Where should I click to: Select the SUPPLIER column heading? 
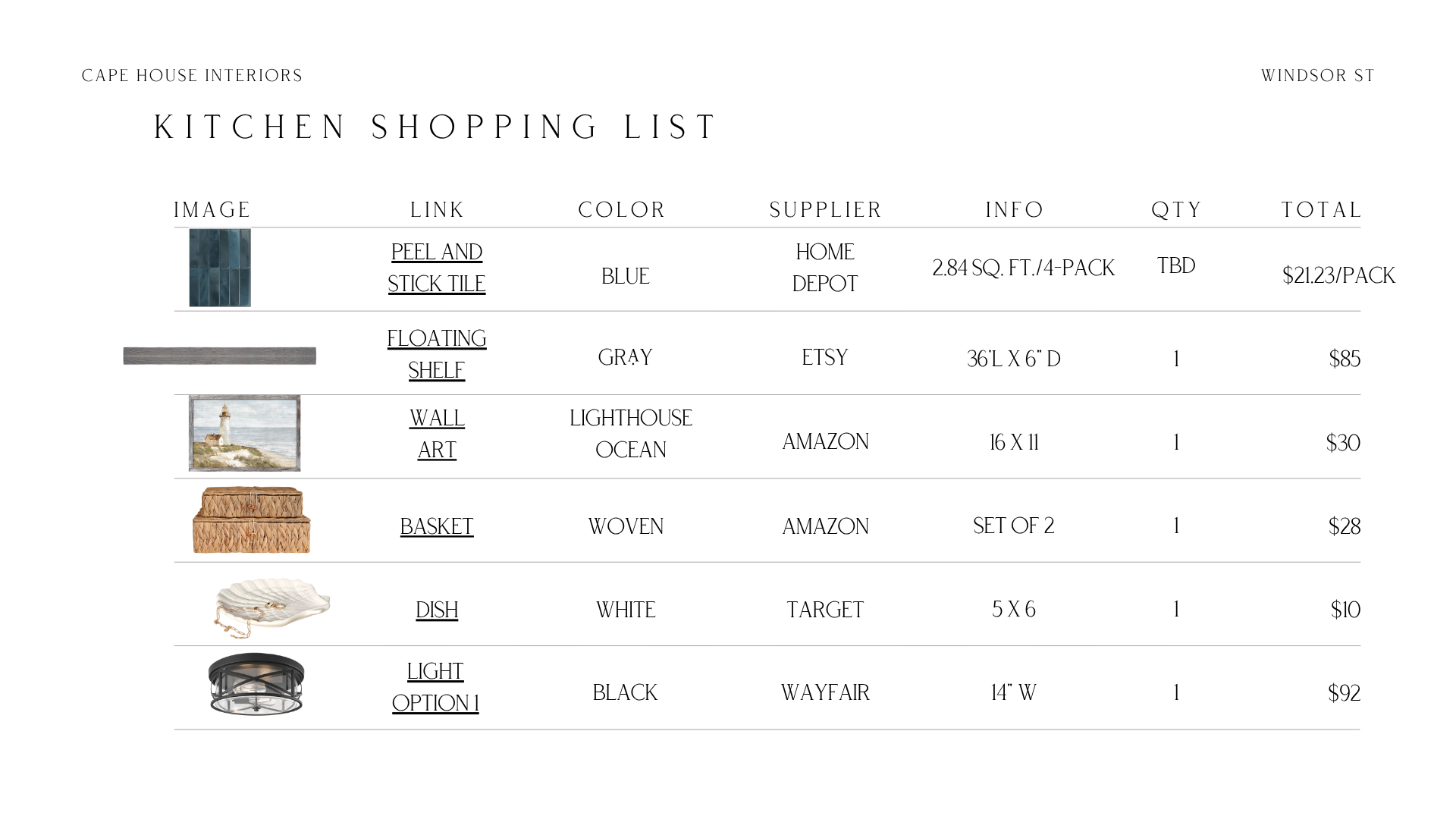click(826, 210)
